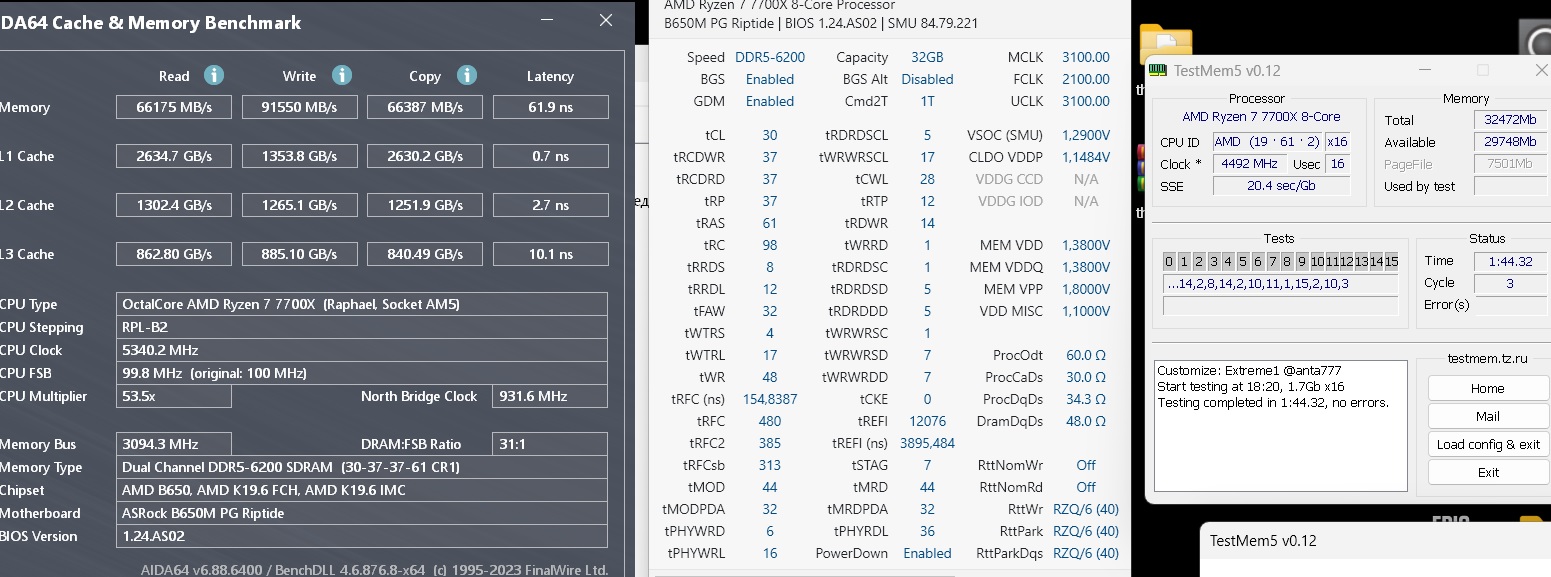Click the TestMem5 Total memory value 32472Mb
This screenshot has width=1551, height=577.
[x=1509, y=120]
